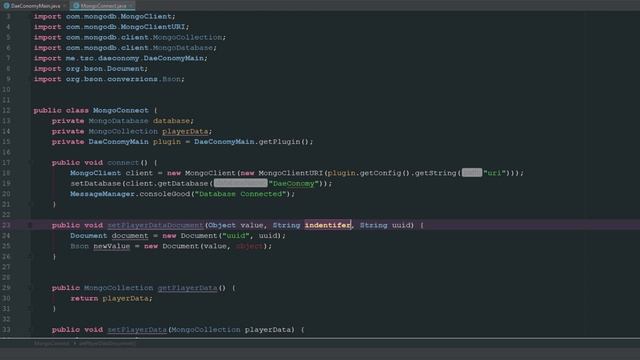
Task: Click the 'newValue' variable on line 25
Action: [111, 246]
